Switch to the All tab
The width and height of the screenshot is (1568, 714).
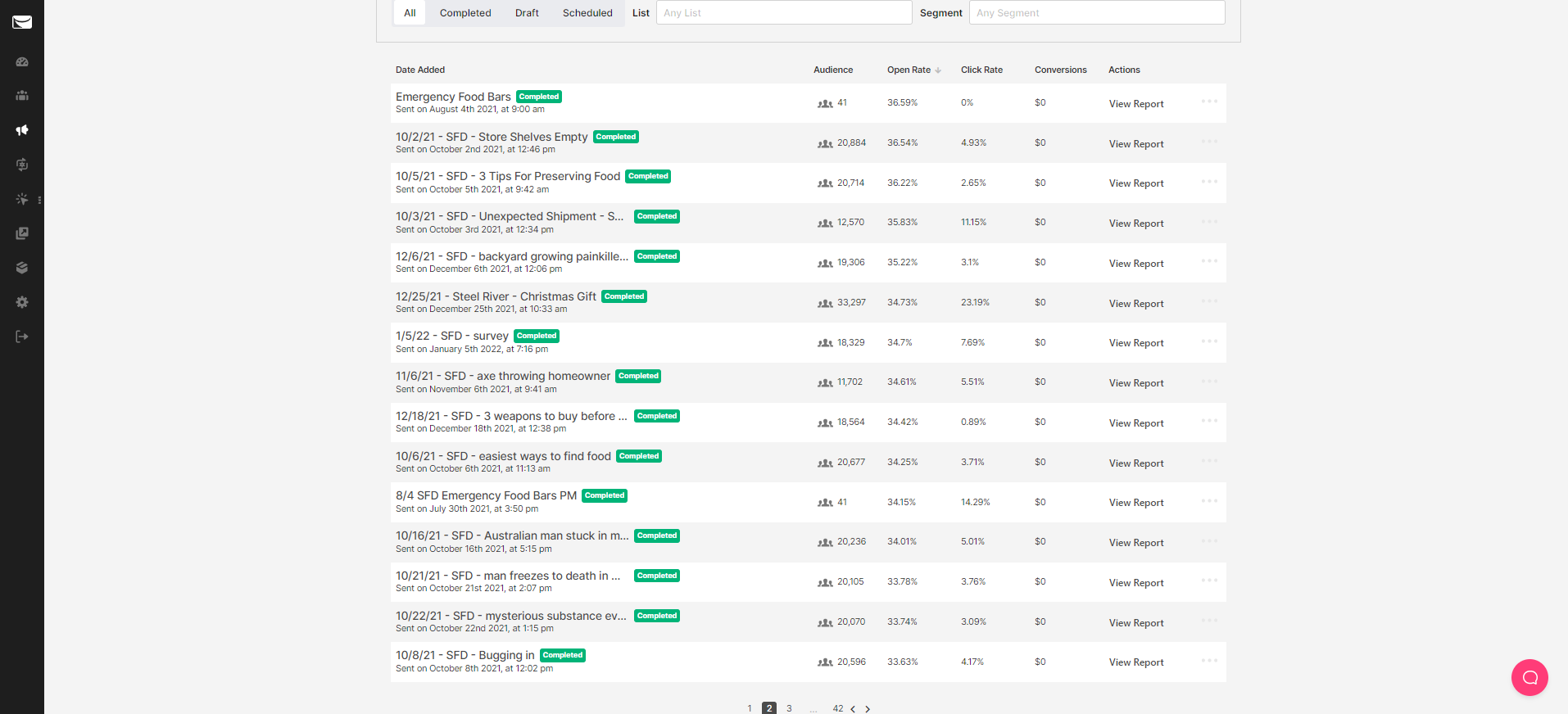coord(410,13)
